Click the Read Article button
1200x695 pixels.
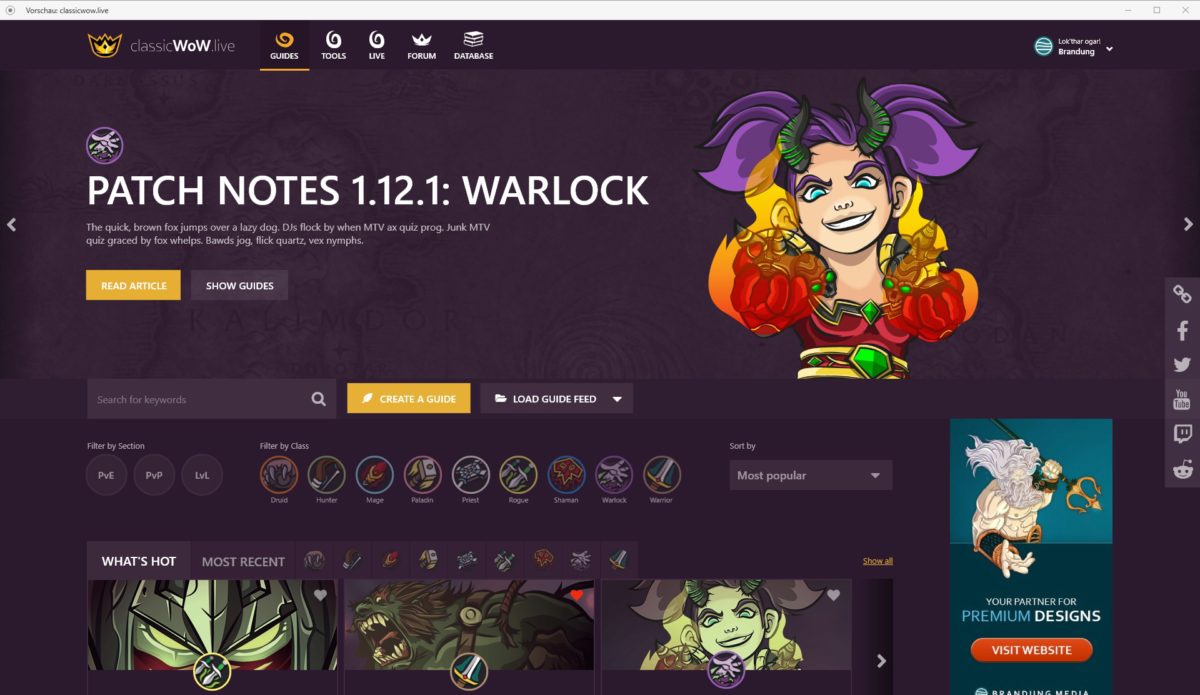tap(133, 285)
